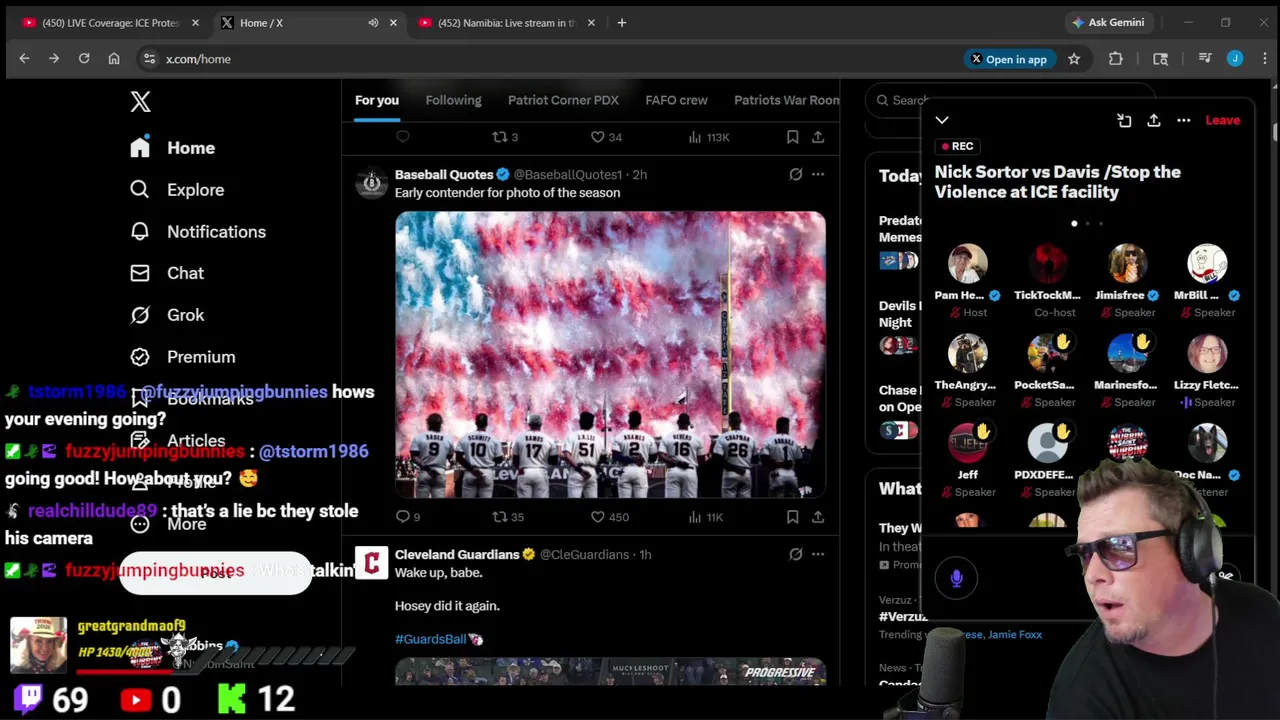
Task: Open Ask Gemini
Action: (x=1108, y=22)
